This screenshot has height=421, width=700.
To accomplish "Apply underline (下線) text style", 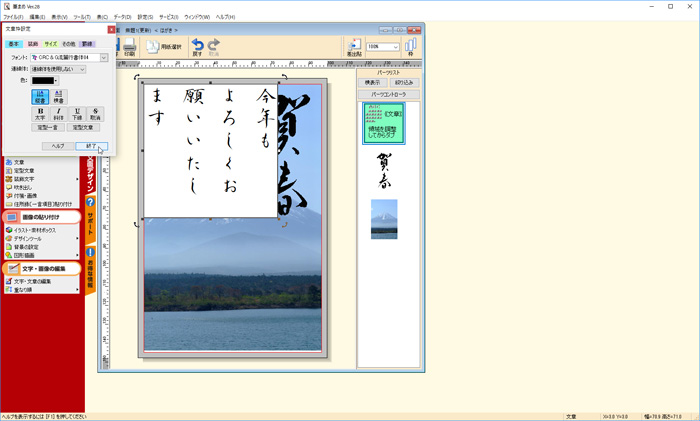I will (77, 114).
